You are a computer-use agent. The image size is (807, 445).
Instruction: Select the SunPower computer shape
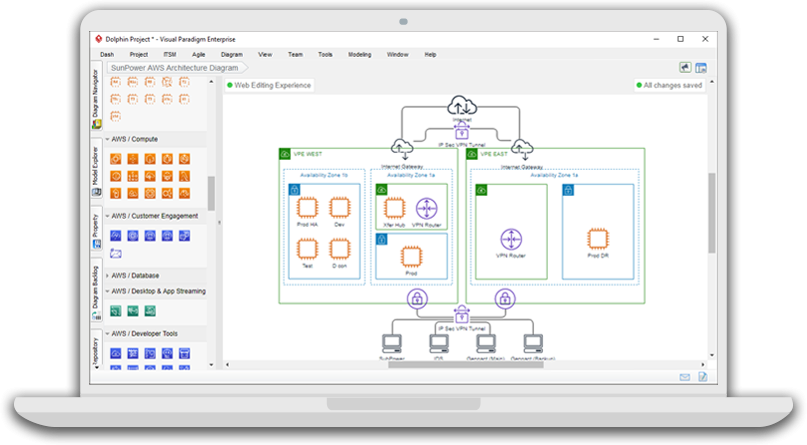[x=392, y=343]
